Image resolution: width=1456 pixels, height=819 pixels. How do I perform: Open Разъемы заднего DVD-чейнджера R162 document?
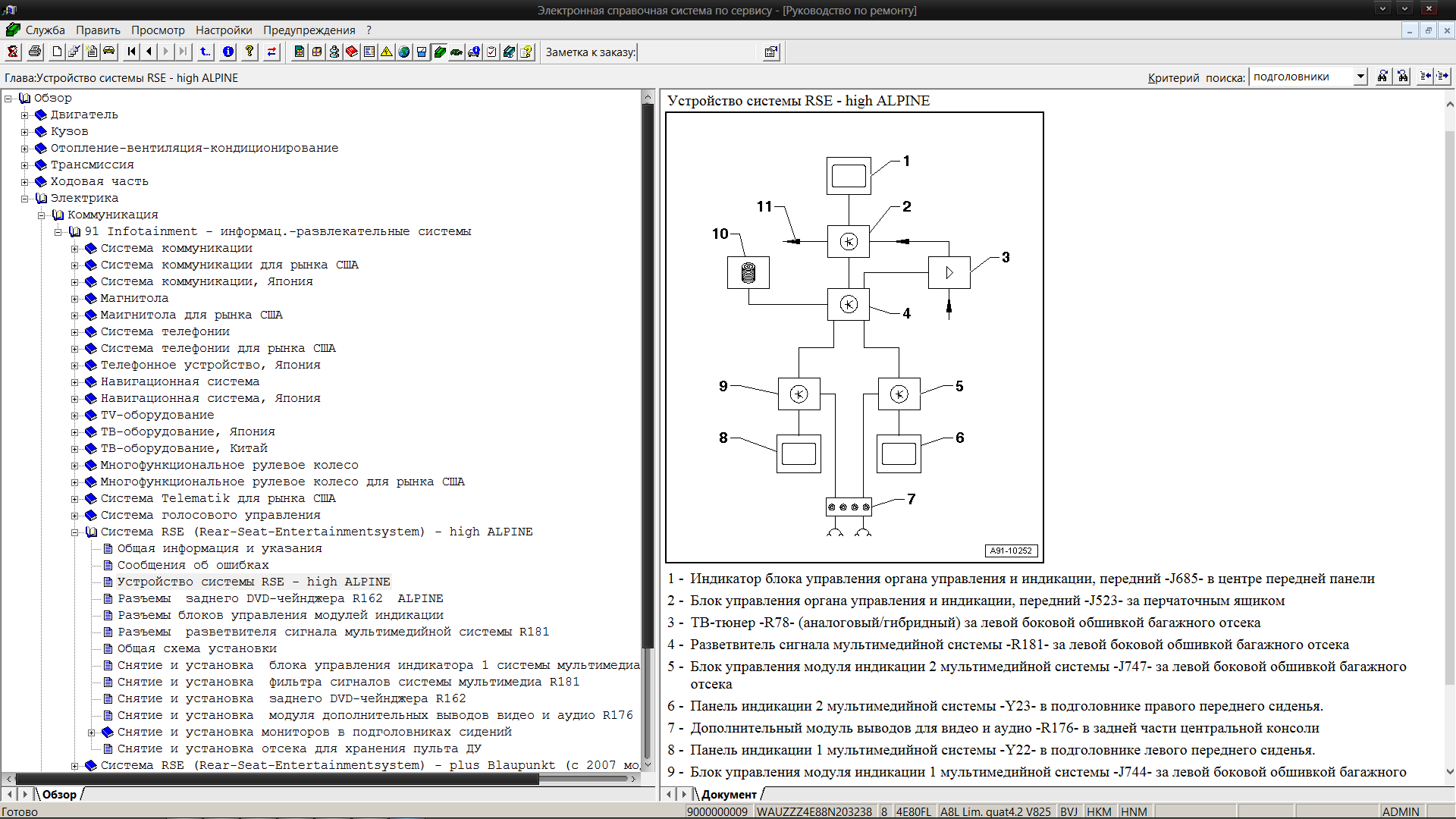(280, 598)
